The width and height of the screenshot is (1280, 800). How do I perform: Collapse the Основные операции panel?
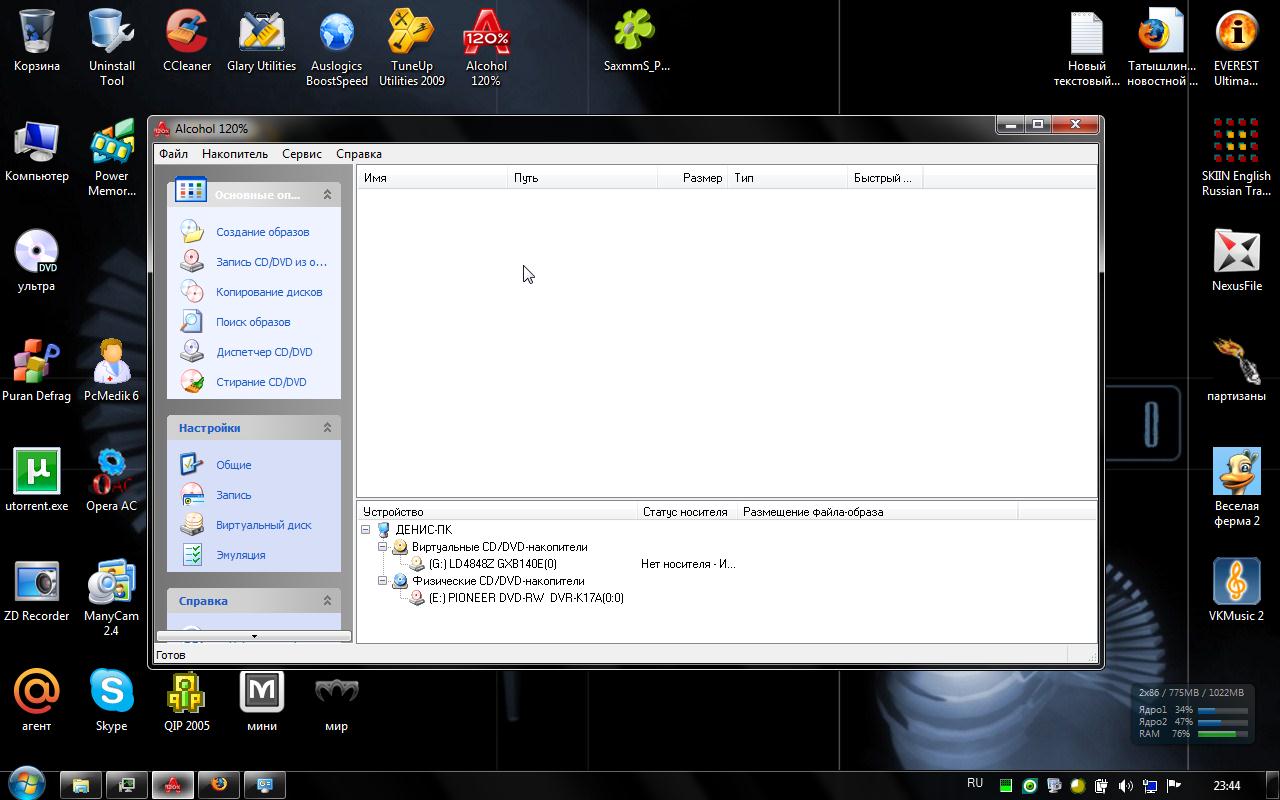[327, 195]
